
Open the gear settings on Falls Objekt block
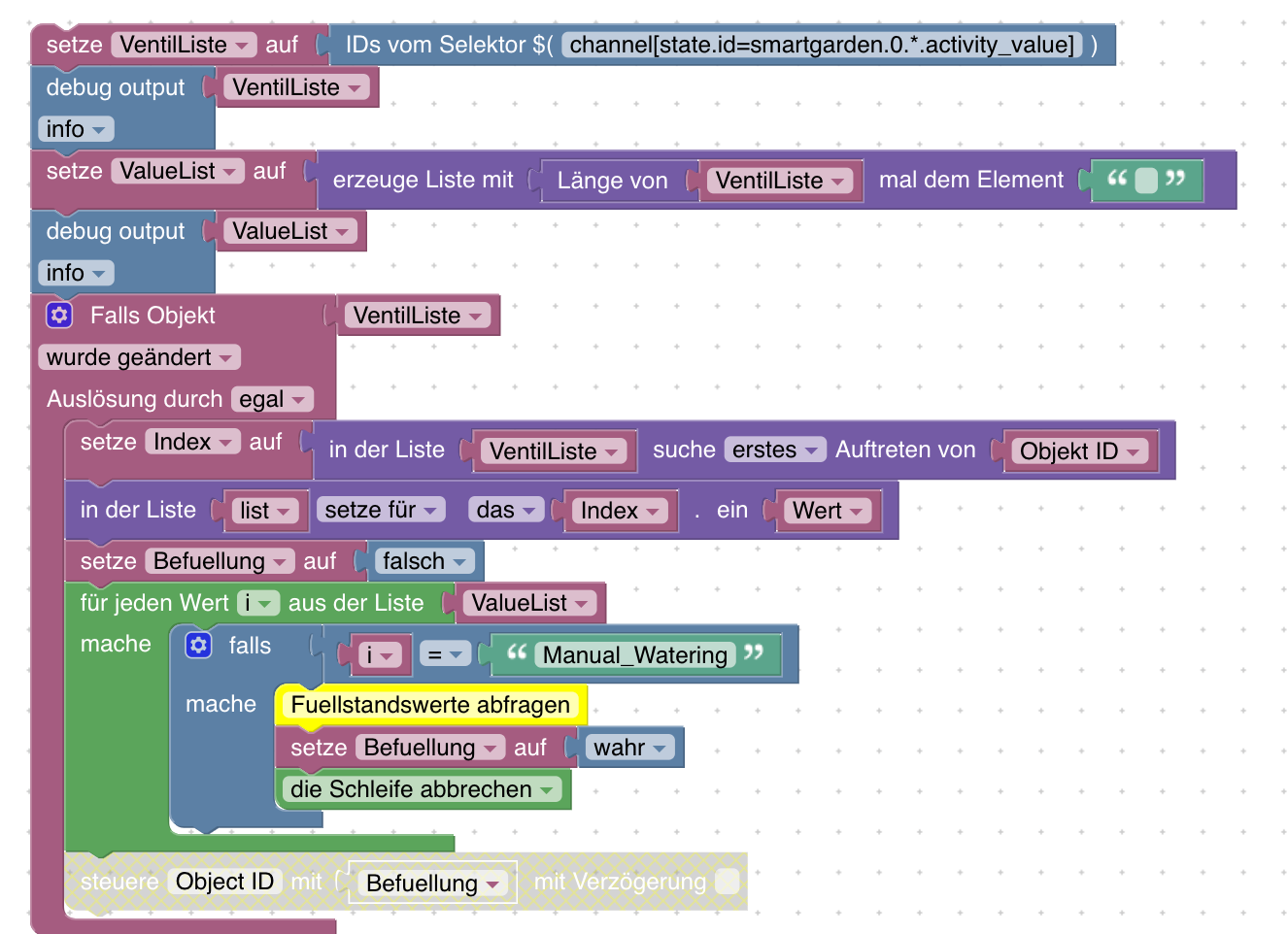click(x=59, y=315)
